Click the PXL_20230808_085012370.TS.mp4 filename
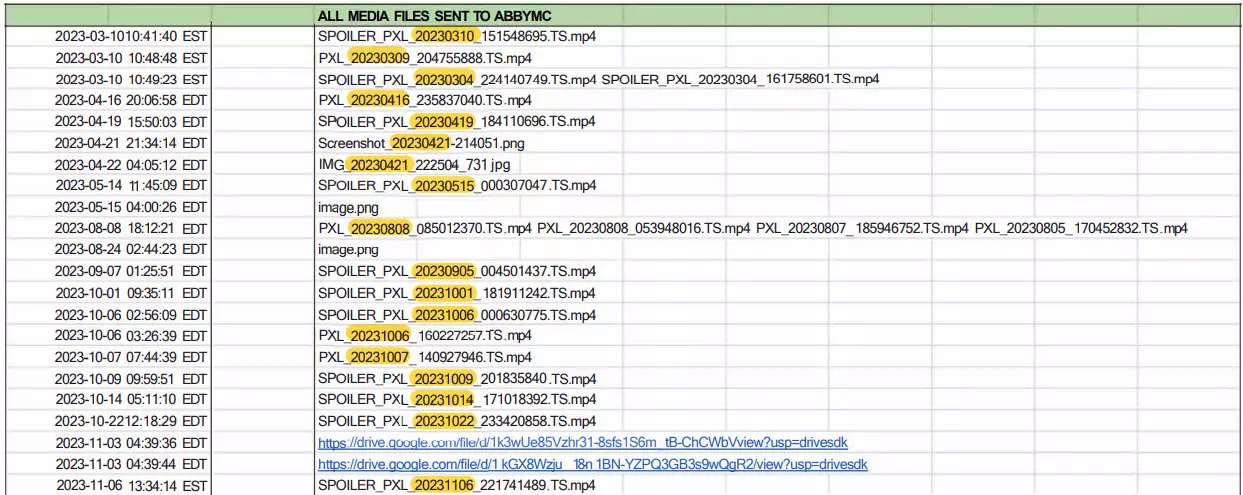The image size is (1243, 495). [x=425, y=228]
